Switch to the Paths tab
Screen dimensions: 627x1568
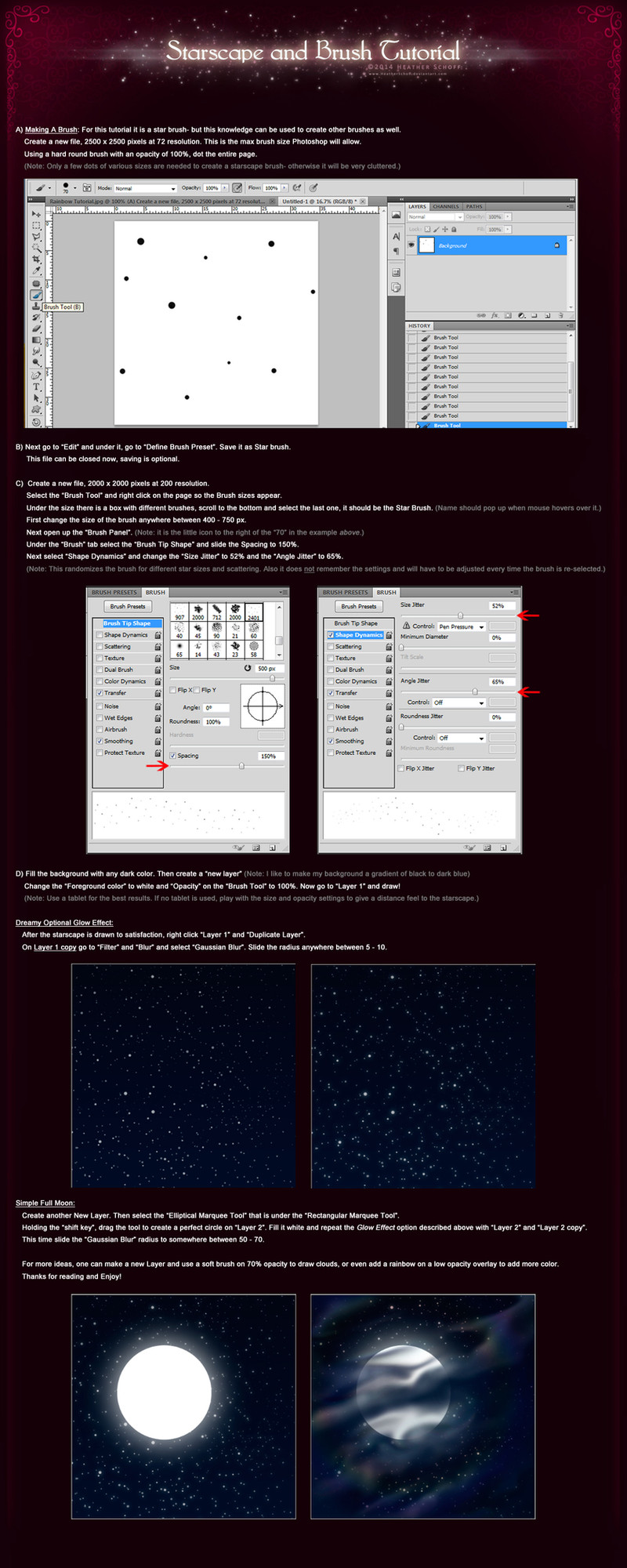pyautogui.click(x=474, y=207)
